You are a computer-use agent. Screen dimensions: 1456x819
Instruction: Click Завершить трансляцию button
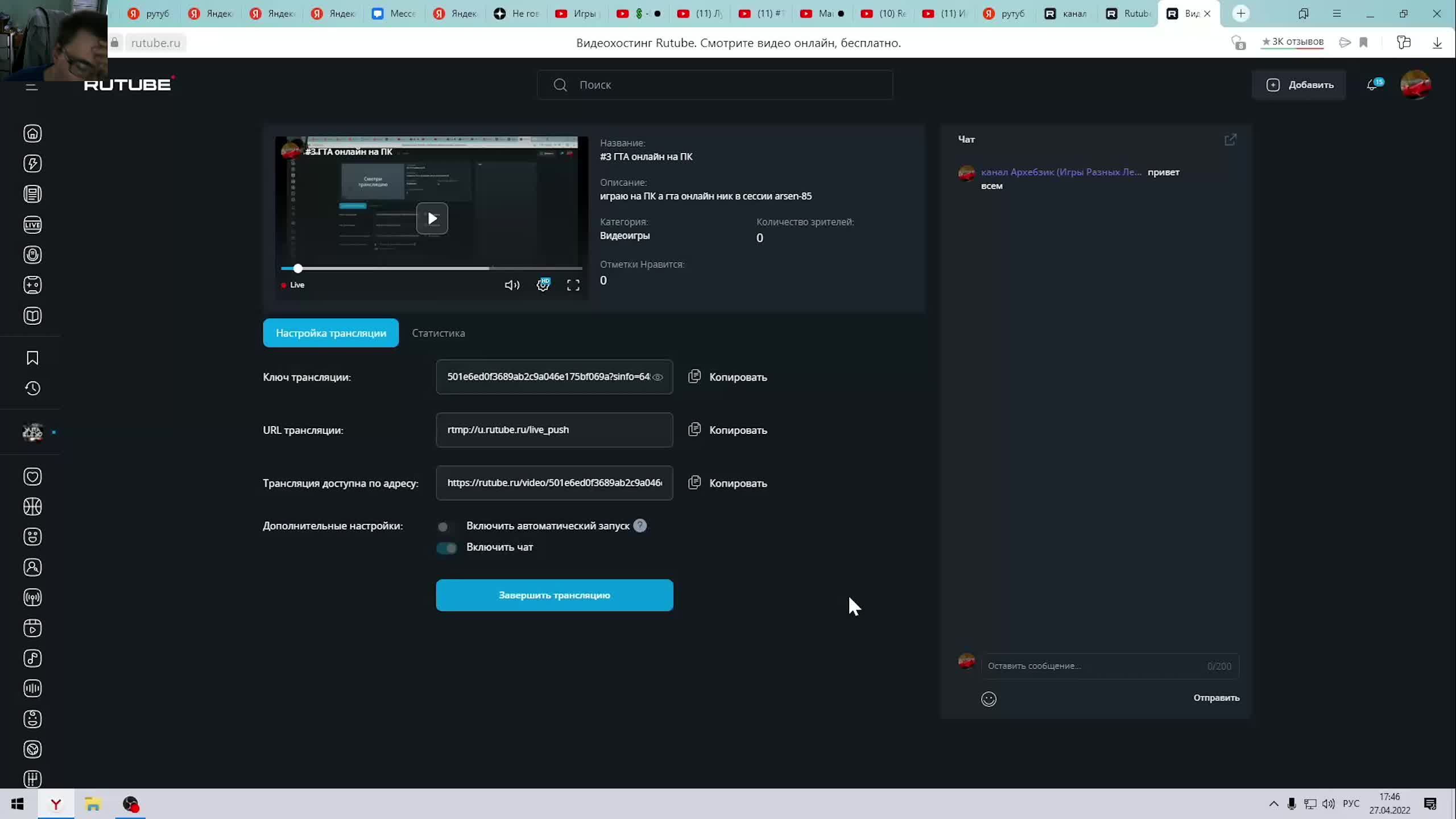click(554, 595)
